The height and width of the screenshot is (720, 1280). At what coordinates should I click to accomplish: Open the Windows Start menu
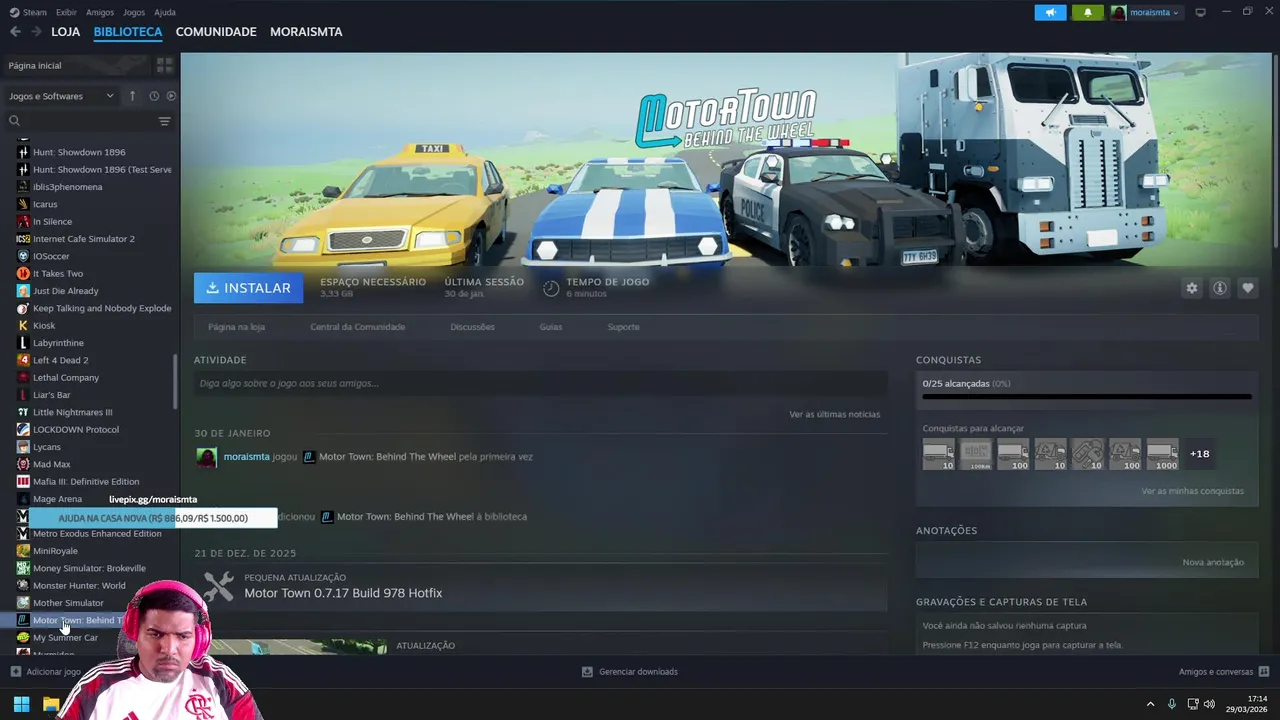[x=21, y=704]
